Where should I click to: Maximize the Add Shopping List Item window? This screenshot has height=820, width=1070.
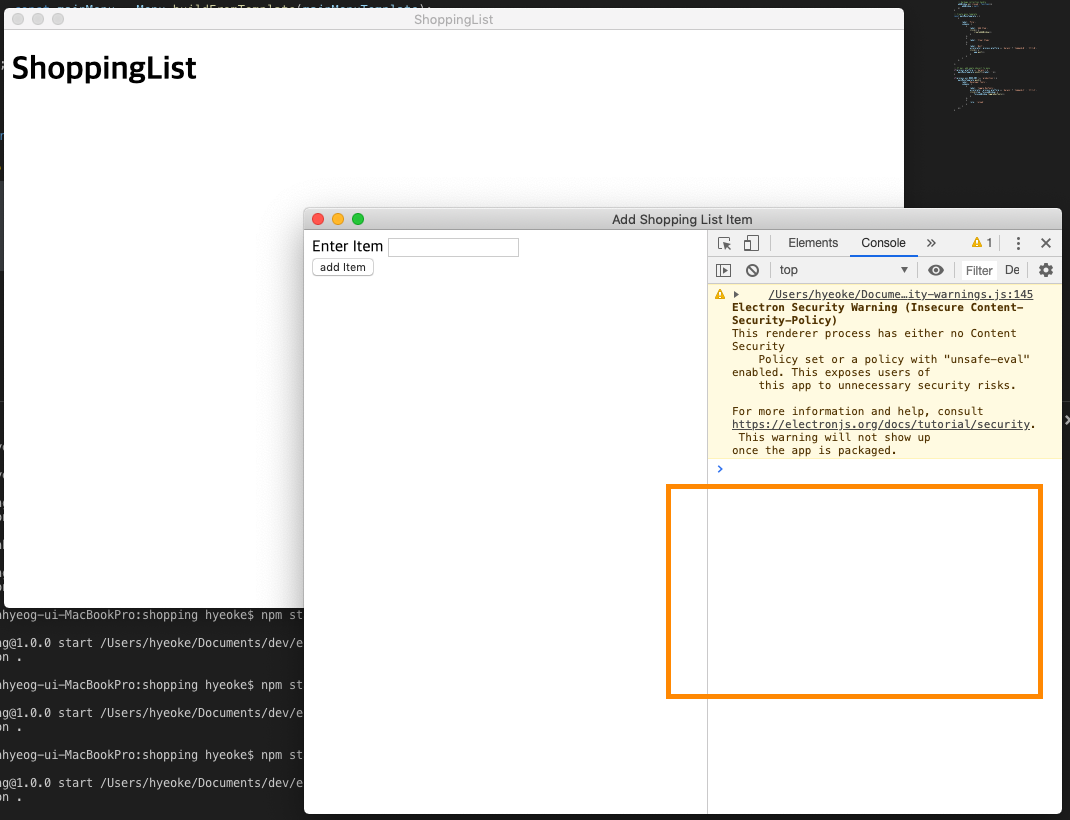coord(358,219)
